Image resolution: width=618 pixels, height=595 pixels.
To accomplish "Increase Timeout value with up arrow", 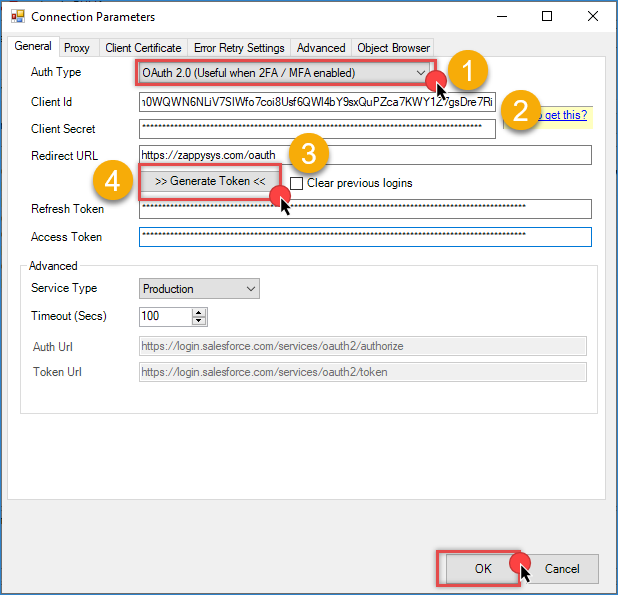I will [x=199, y=312].
